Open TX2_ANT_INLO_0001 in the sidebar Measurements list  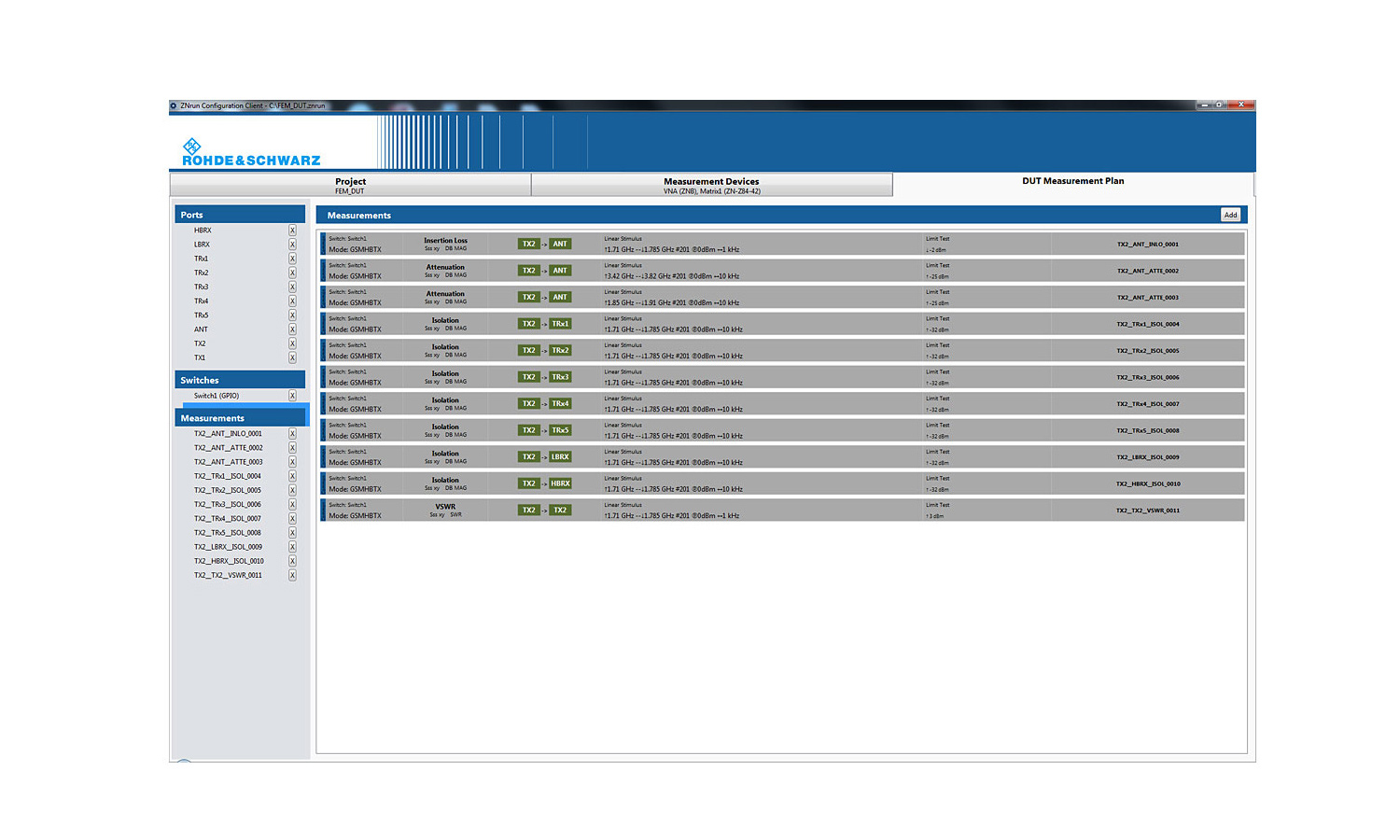pyautogui.click(x=228, y=434)
